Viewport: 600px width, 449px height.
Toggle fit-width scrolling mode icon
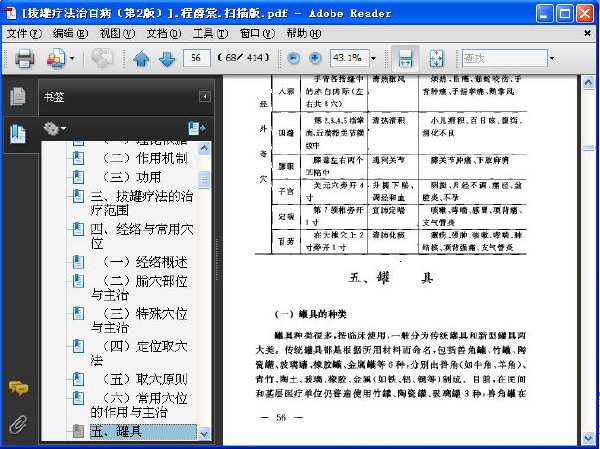(405, 58)
